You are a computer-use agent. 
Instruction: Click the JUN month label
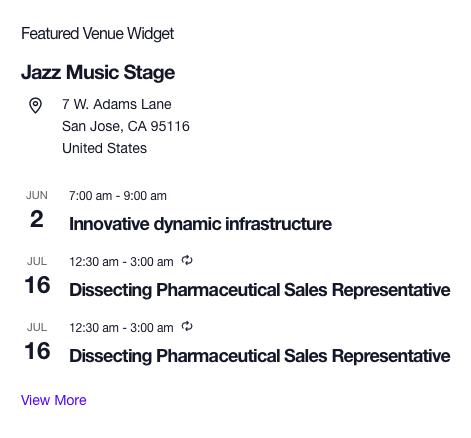37,195
